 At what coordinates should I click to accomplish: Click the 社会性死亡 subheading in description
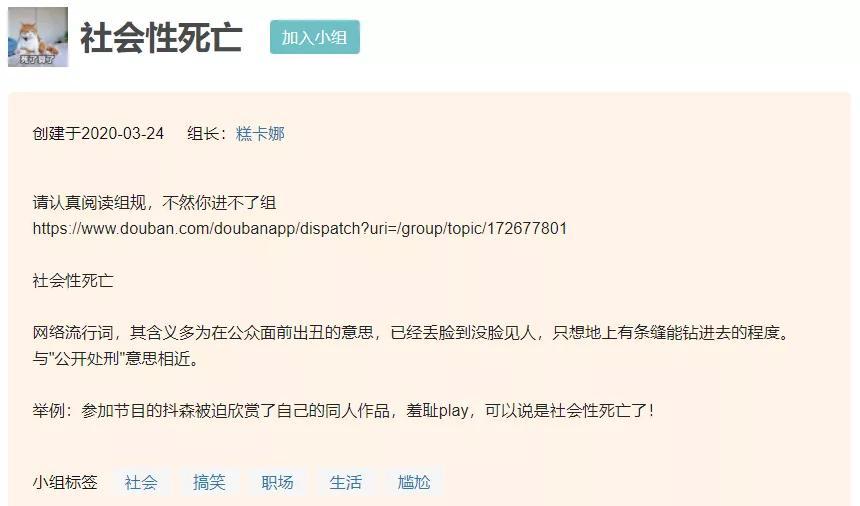point(73,281)
